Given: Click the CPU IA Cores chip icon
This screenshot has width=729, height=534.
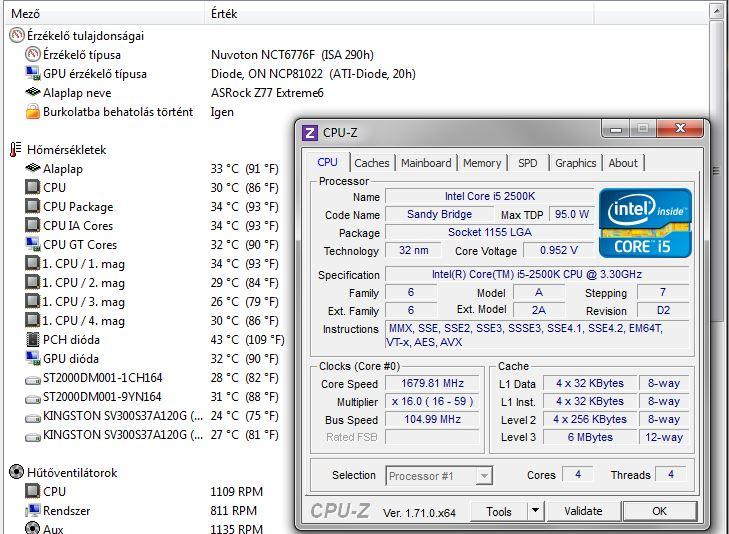Looking at the screenshot, I should [33, 225].
